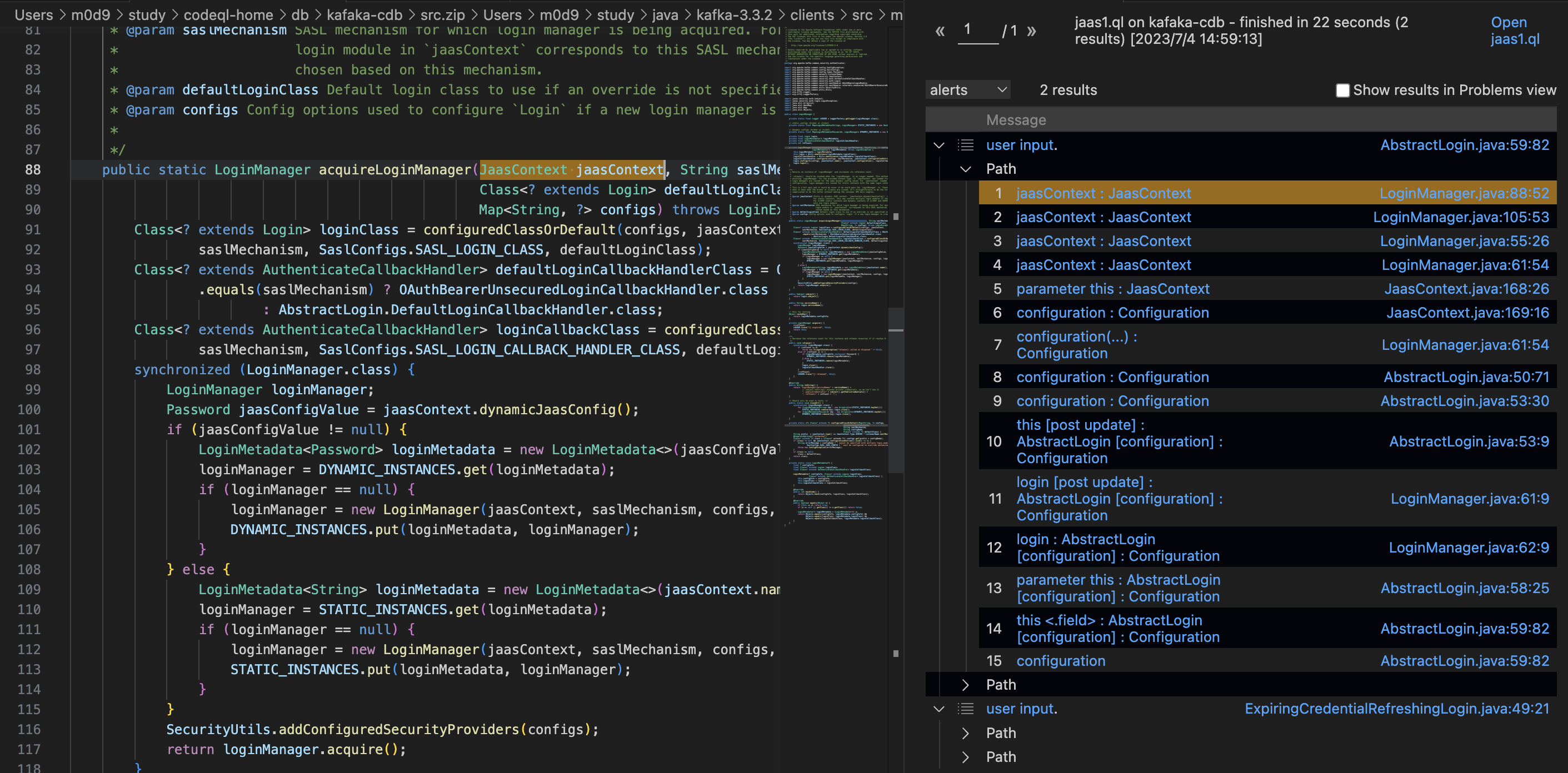Open LoginManager.java:55:26 location link
The width and height of the screenshot is (1568, 773).
[1465, 241]
